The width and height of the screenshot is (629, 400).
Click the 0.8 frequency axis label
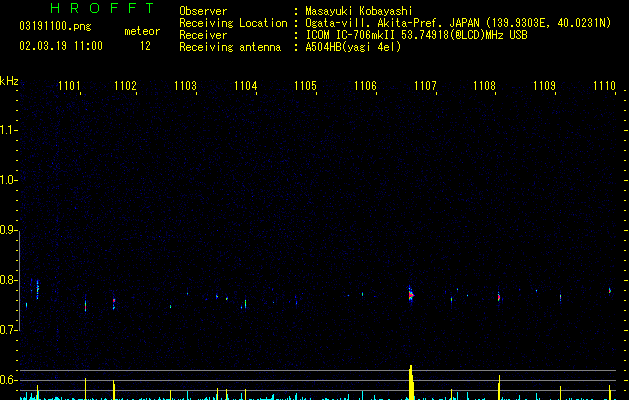(x=7, y=280)
